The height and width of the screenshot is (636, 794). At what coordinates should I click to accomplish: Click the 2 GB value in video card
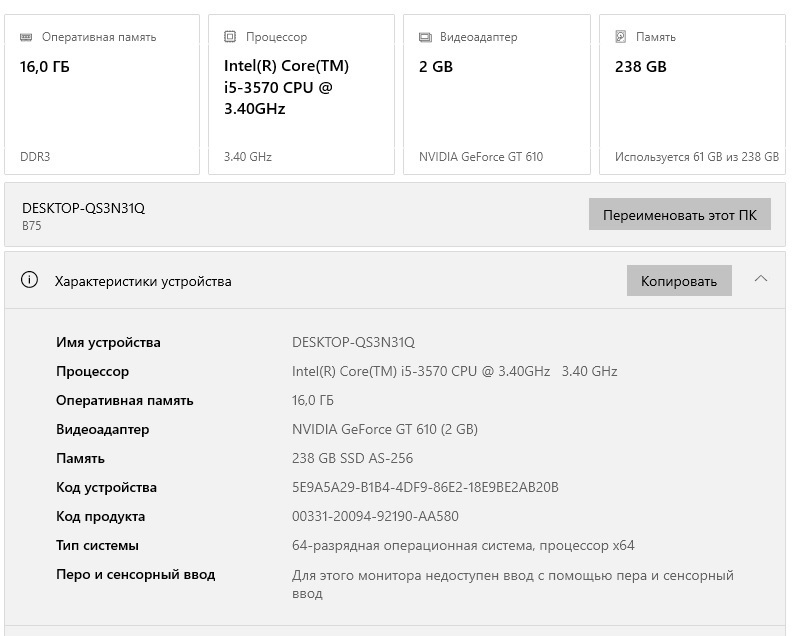tap(436, 67)
